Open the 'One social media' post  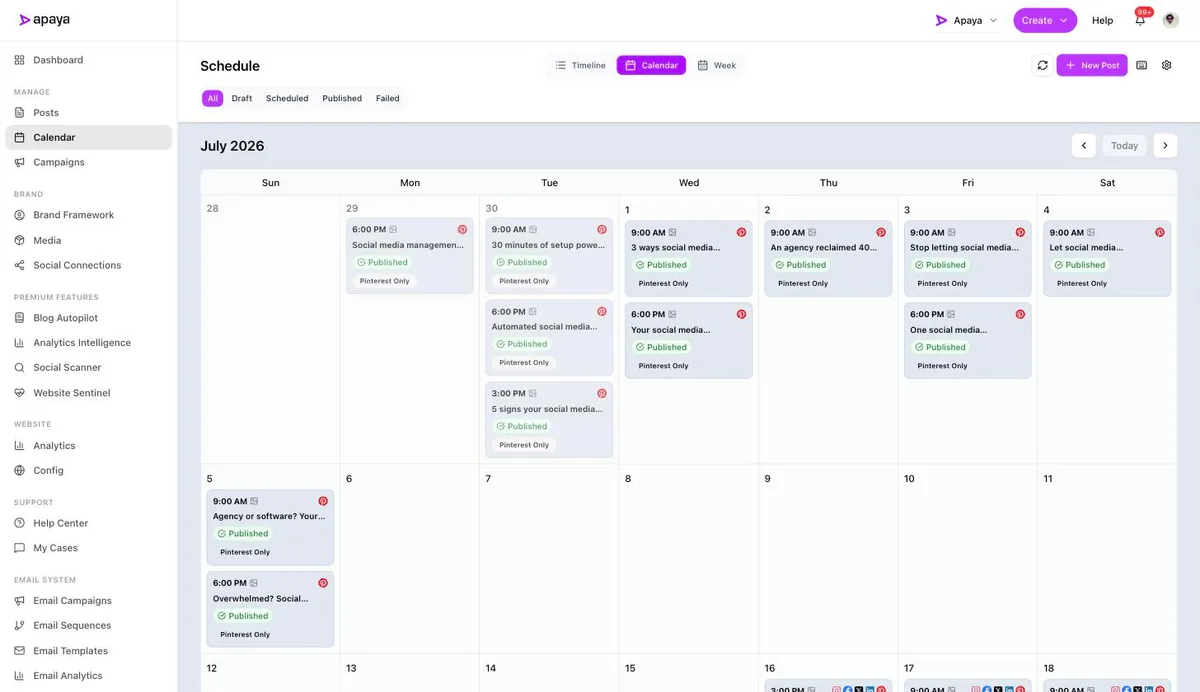(x=968, y=341)
